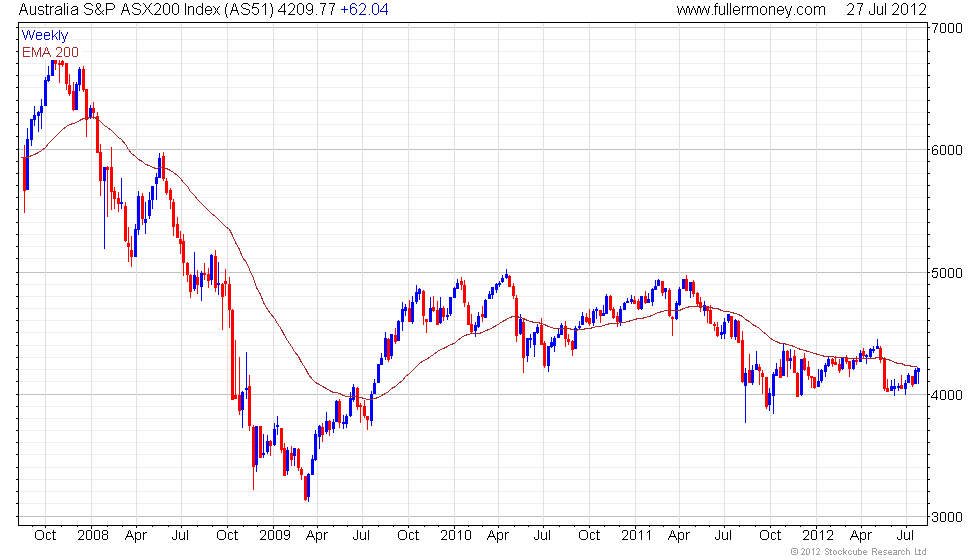Click the 7000 price axis label

point(948,28)
